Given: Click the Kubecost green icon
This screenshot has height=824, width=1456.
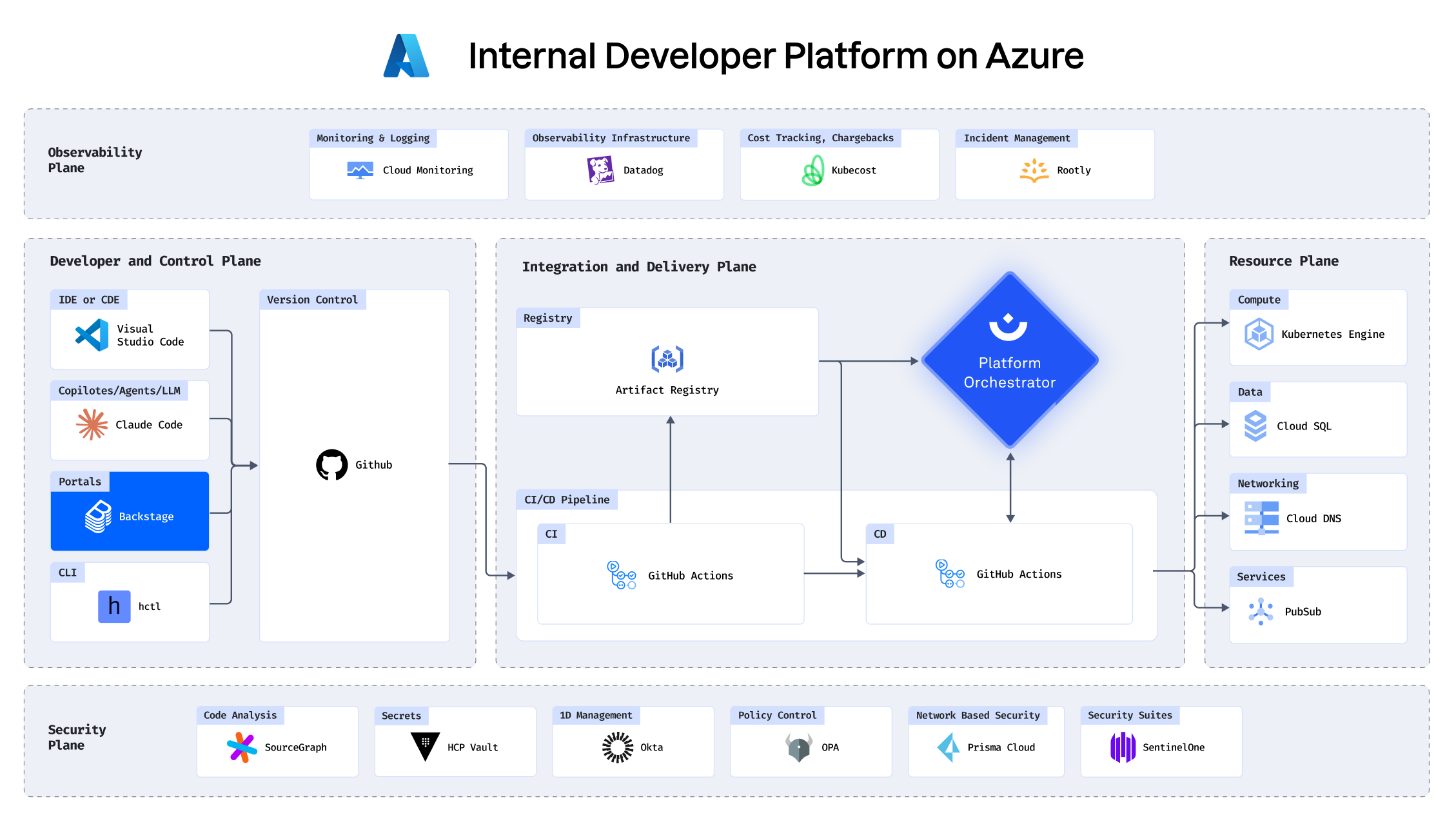Looking at the screenshot, I should (x=812, y=171).
